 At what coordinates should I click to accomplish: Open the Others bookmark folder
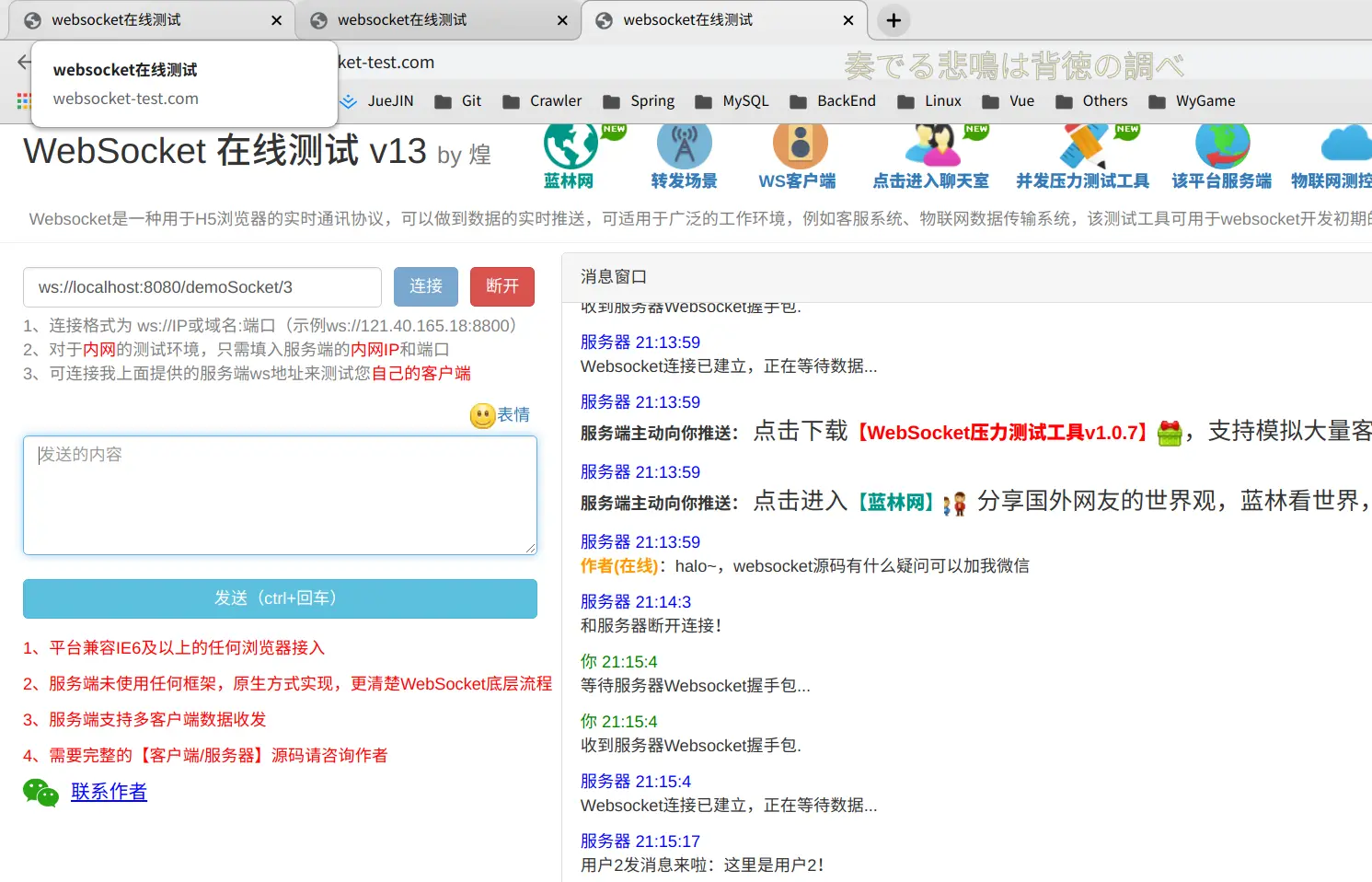point(1091,101)
